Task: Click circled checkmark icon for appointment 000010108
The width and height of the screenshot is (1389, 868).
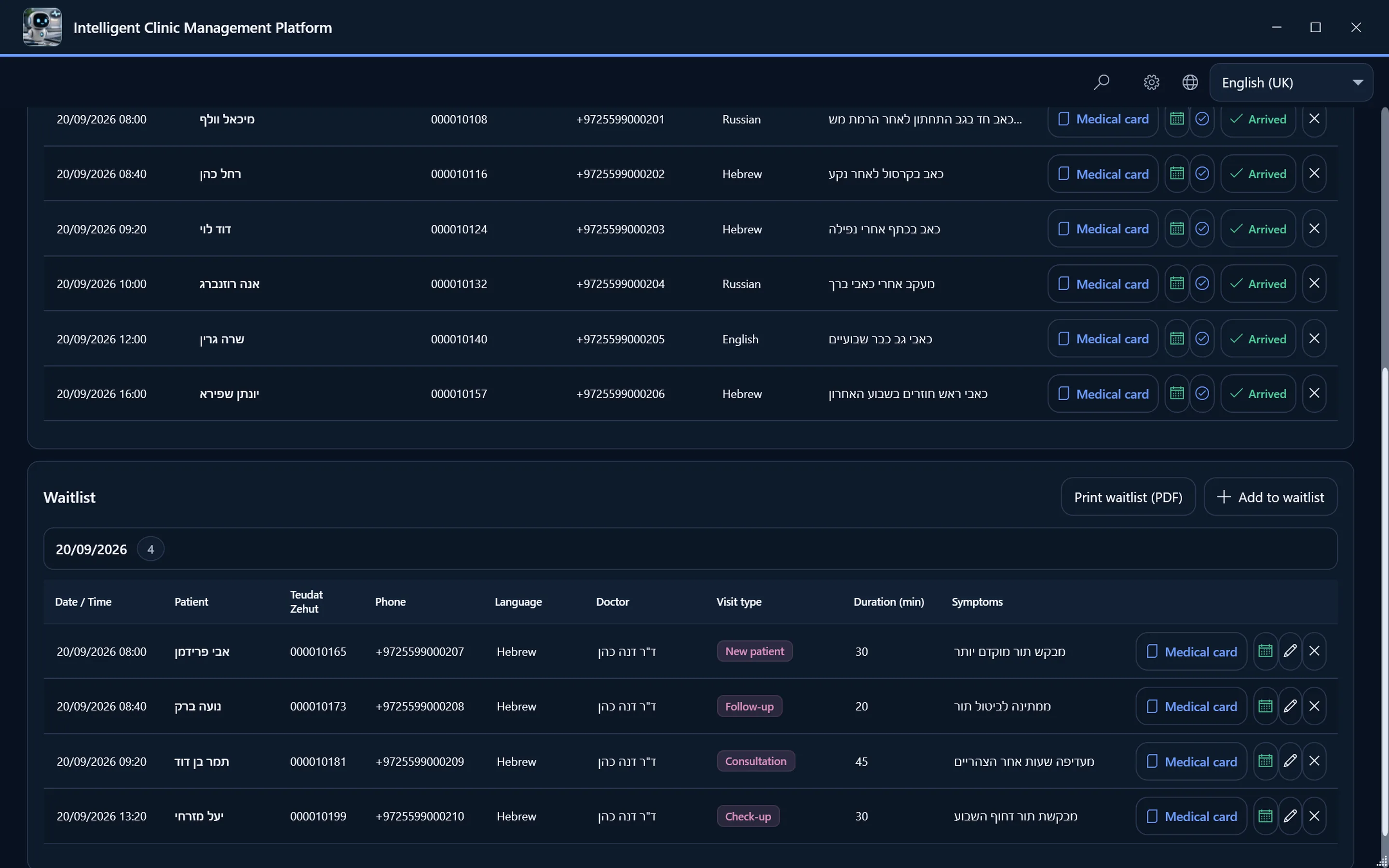Action: 1202,119
